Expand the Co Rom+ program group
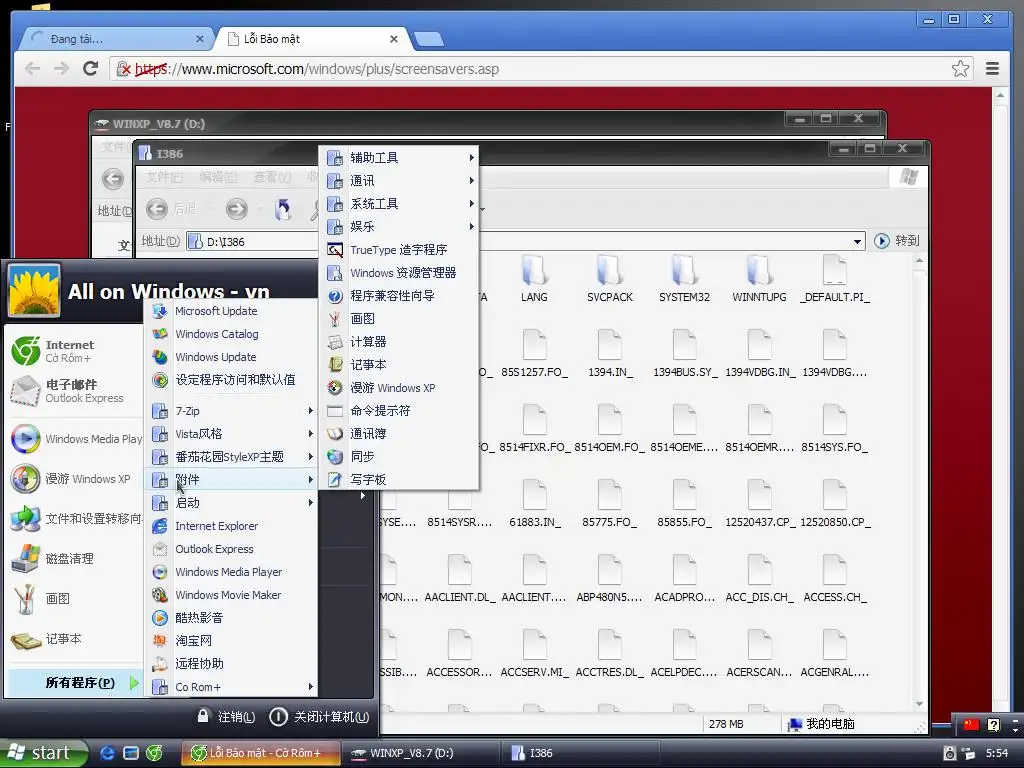 (232, 687)
